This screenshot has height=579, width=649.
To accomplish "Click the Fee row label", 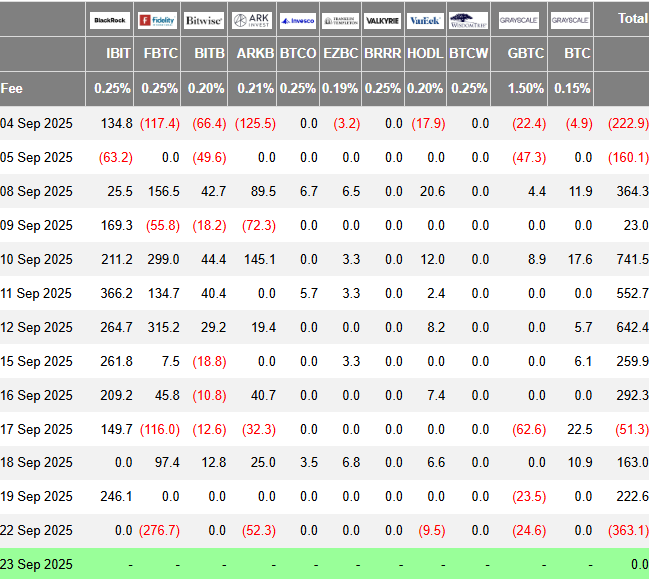I will 12,88.
